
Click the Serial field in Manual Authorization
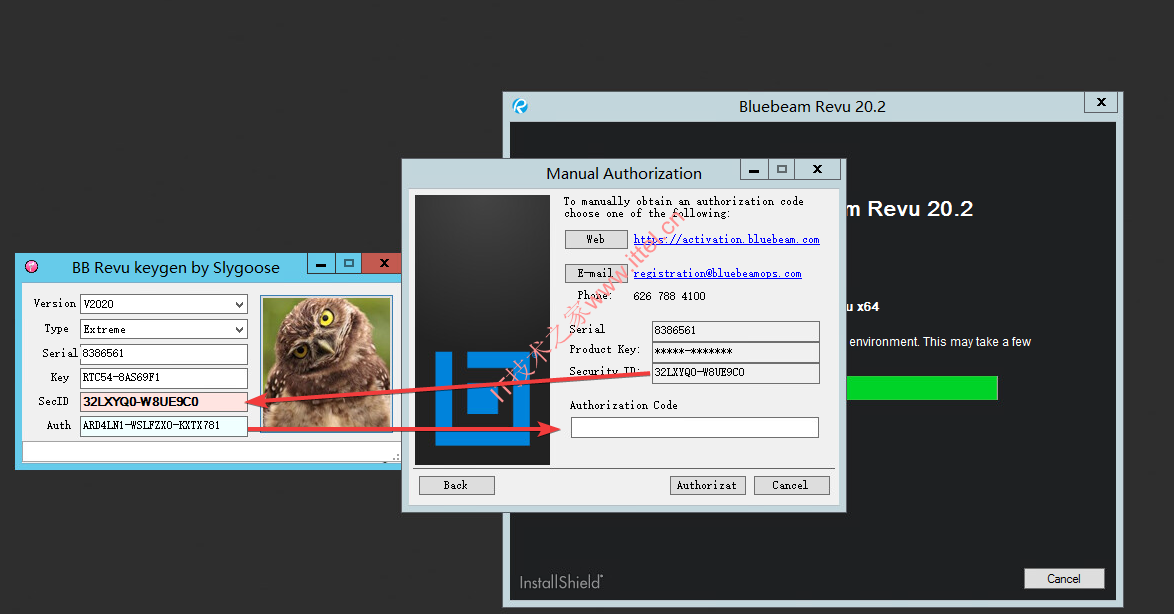pos(736,331)
